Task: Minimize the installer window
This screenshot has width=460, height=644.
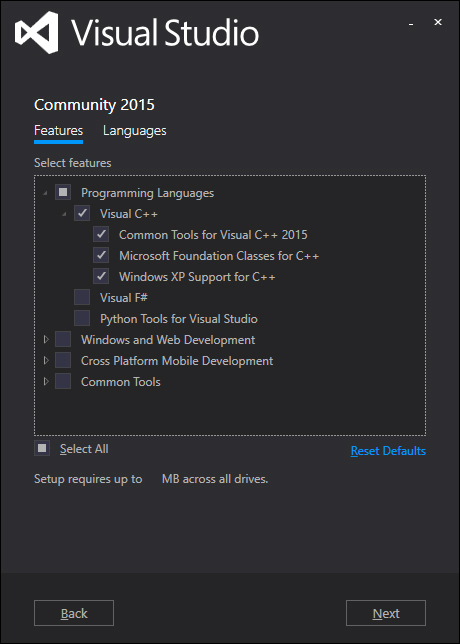Action: coord(411,24)
